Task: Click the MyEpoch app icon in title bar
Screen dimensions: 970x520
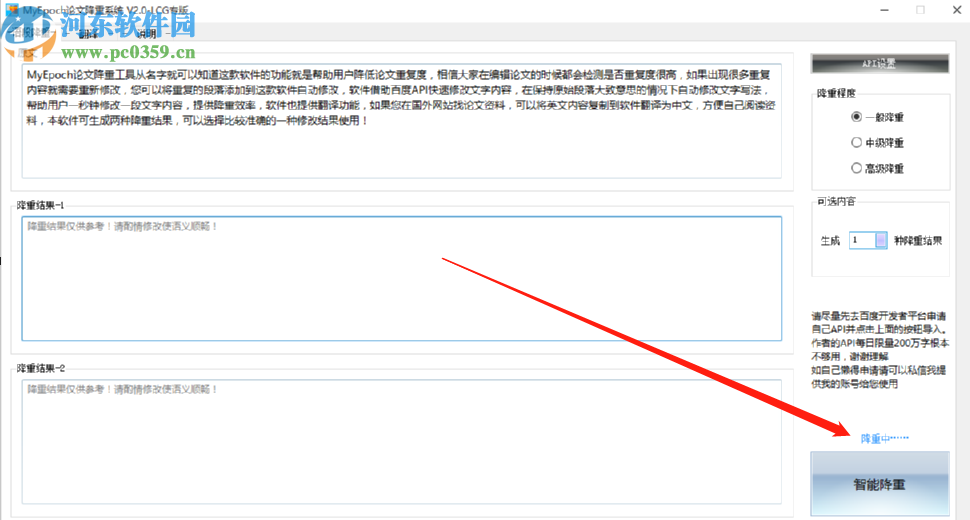Action: tap(12, 10)
